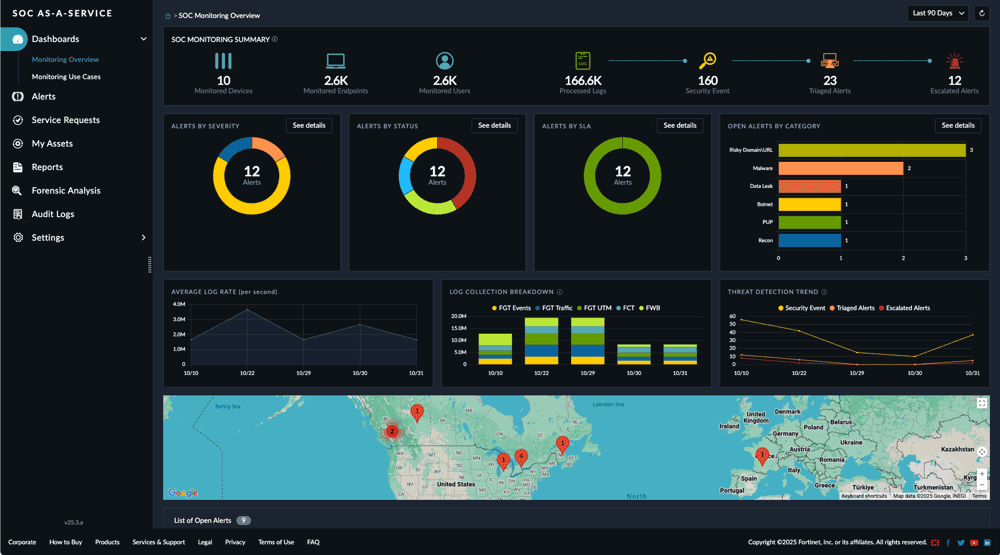Click the refresh icon beside the date range
1000x555 pixels.
[x=982, y=13]
